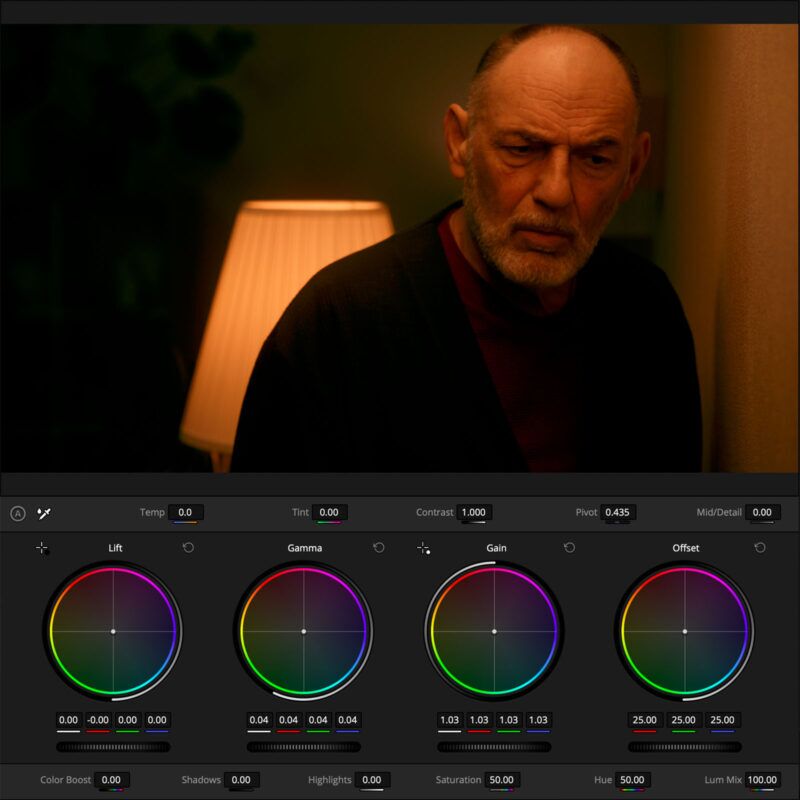
Task: Select the Offset blue value 25.00
Action: pyautogui.click(x=723, y=720)
